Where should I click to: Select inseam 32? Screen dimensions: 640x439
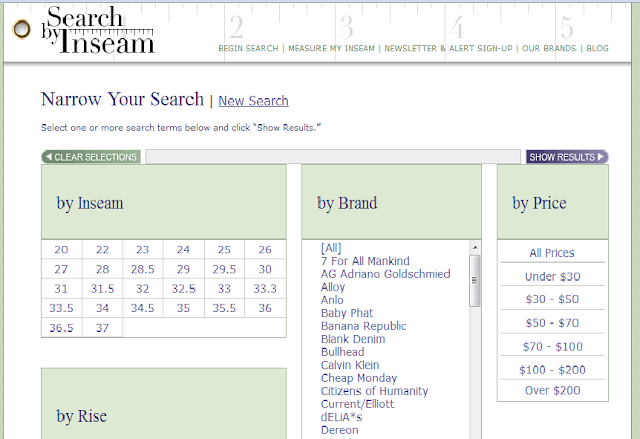[142, 289]
